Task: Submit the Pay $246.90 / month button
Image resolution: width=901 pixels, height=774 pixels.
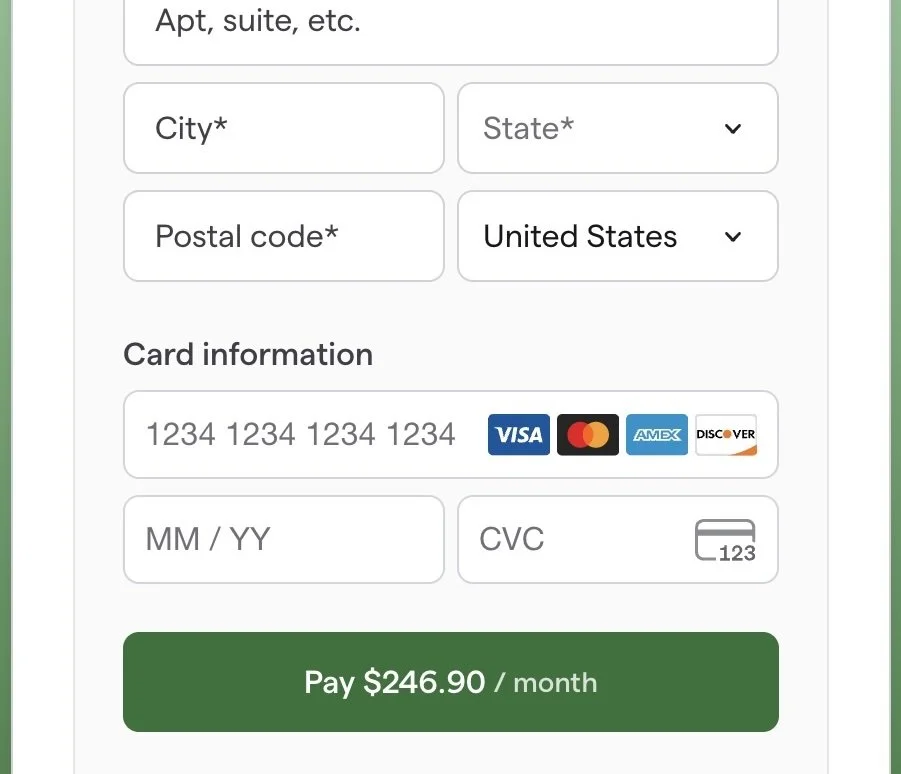Action: (451, 682)
